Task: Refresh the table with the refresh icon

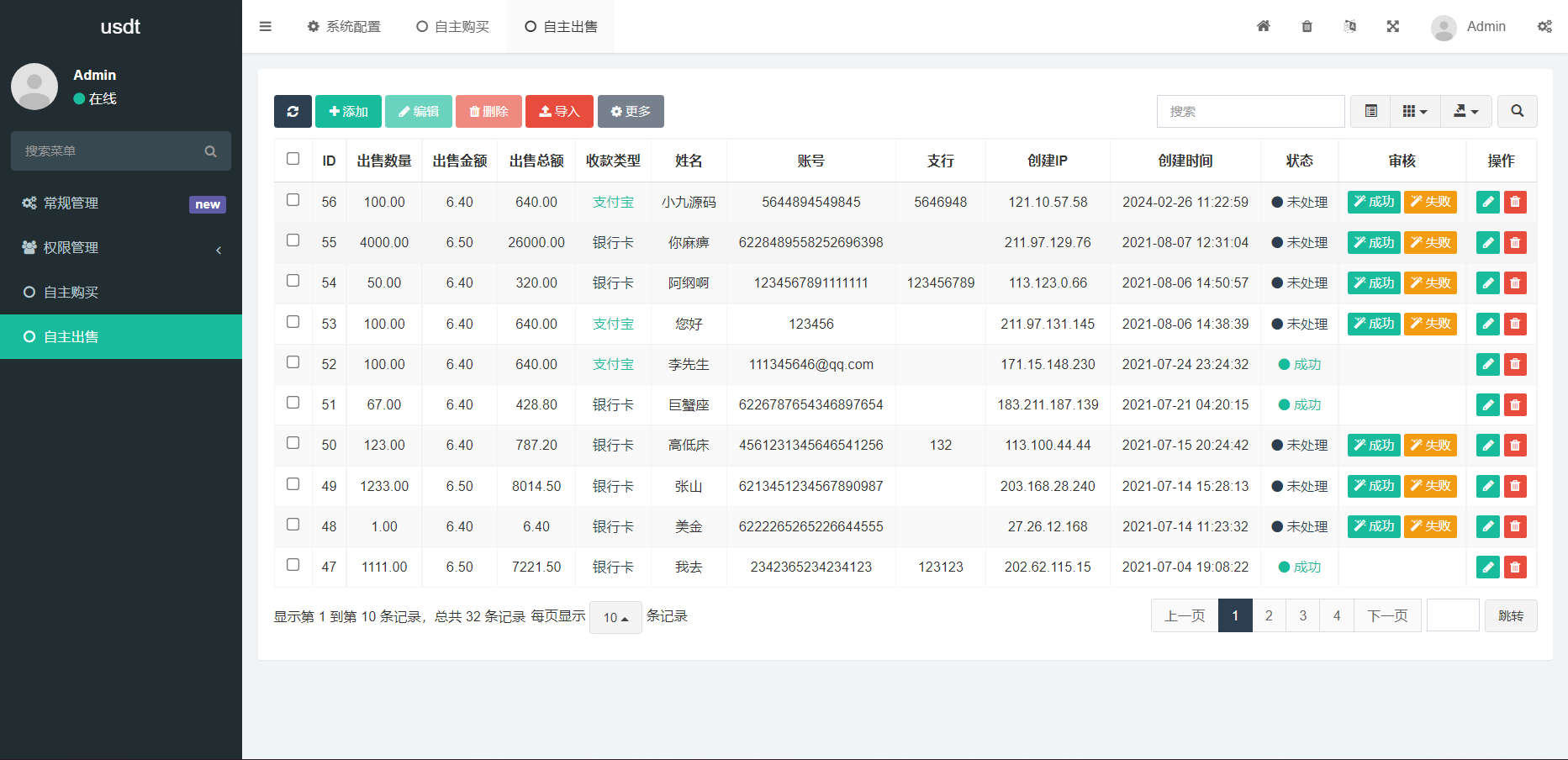Action: tap(293, 111)
